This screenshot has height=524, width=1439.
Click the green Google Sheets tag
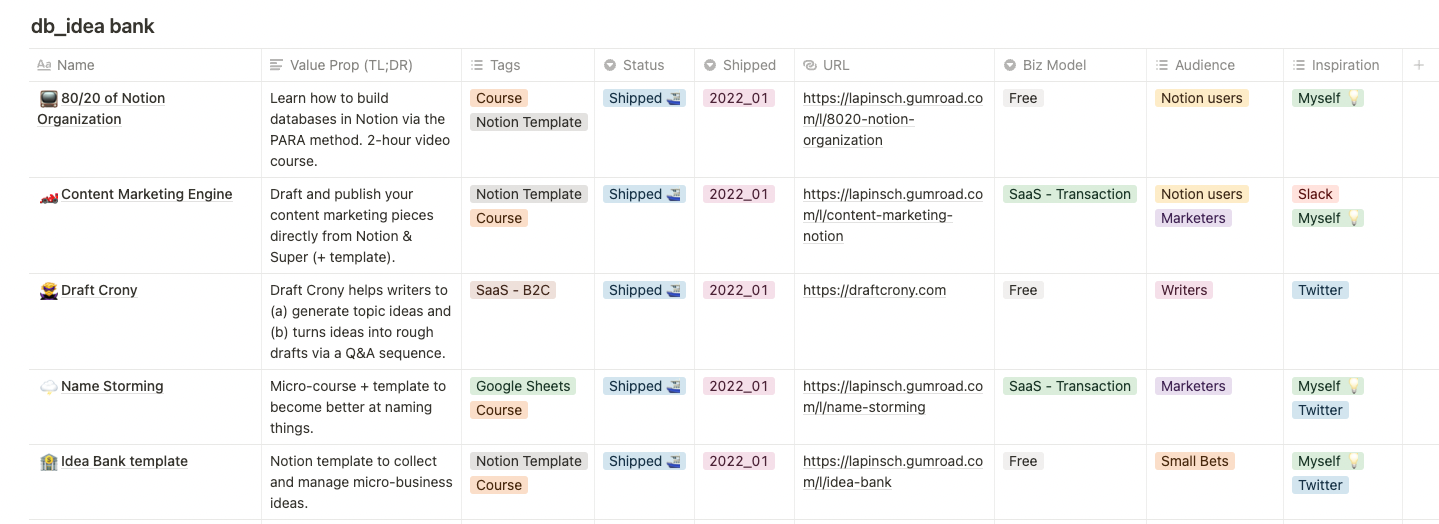click(523, 387)
